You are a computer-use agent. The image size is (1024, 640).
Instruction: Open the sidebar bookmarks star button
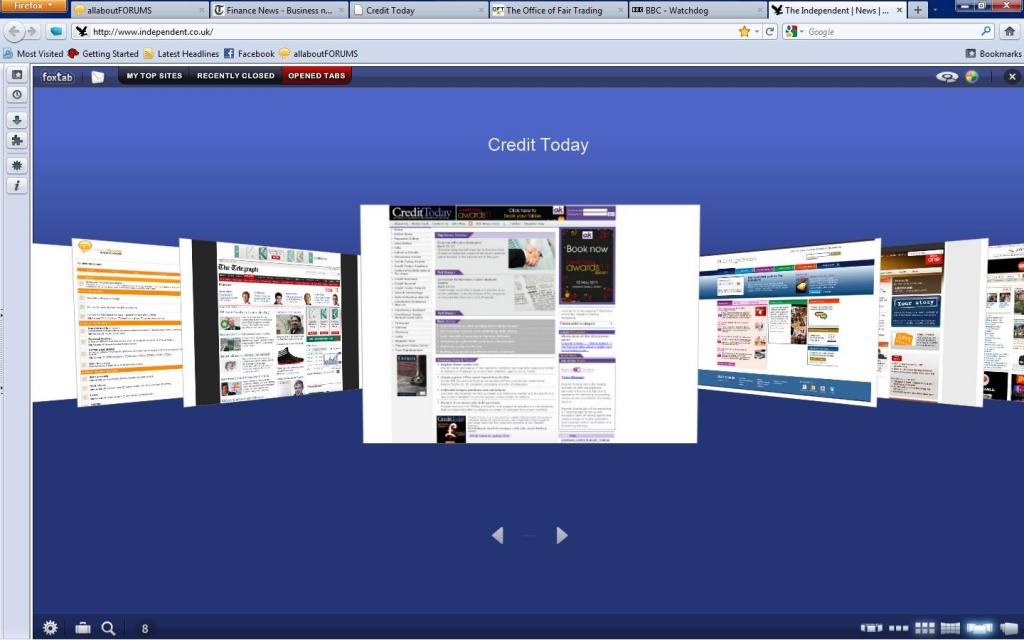pyautogui.click(x=18, y=74)
